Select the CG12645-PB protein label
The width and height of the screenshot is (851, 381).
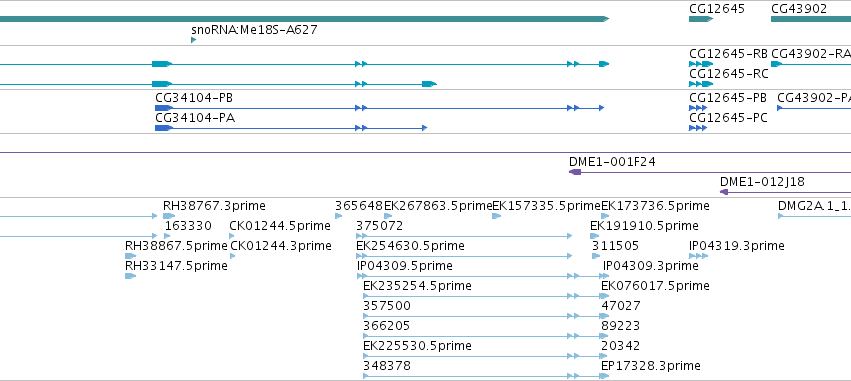[728, 98]
